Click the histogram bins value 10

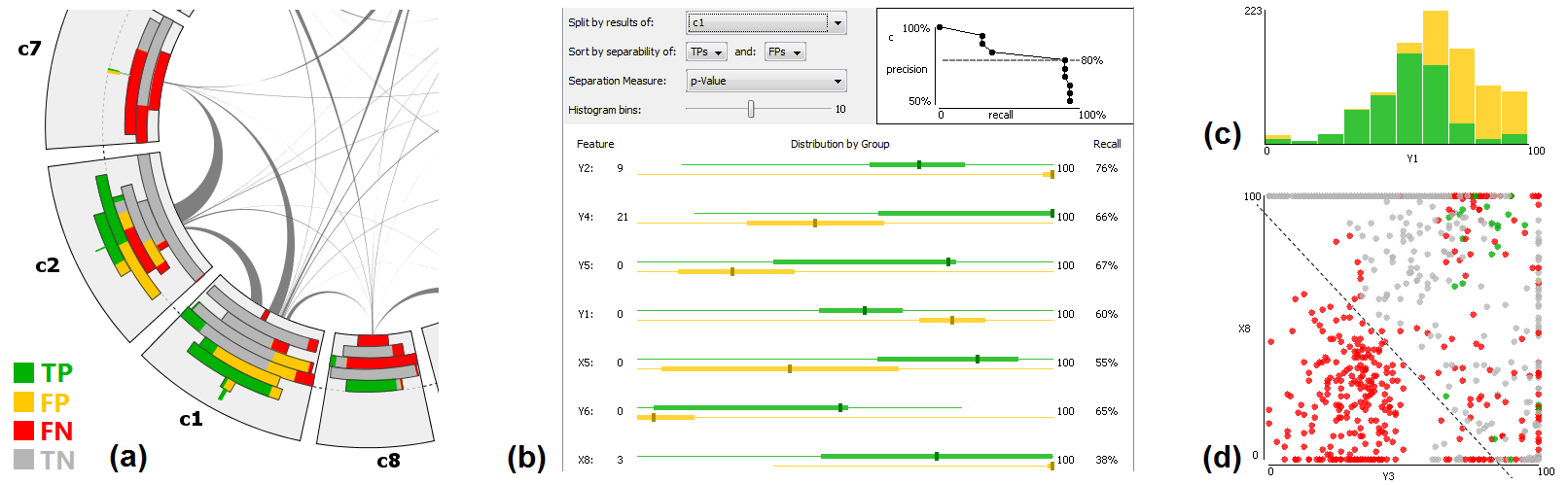[x=840, y=110]
